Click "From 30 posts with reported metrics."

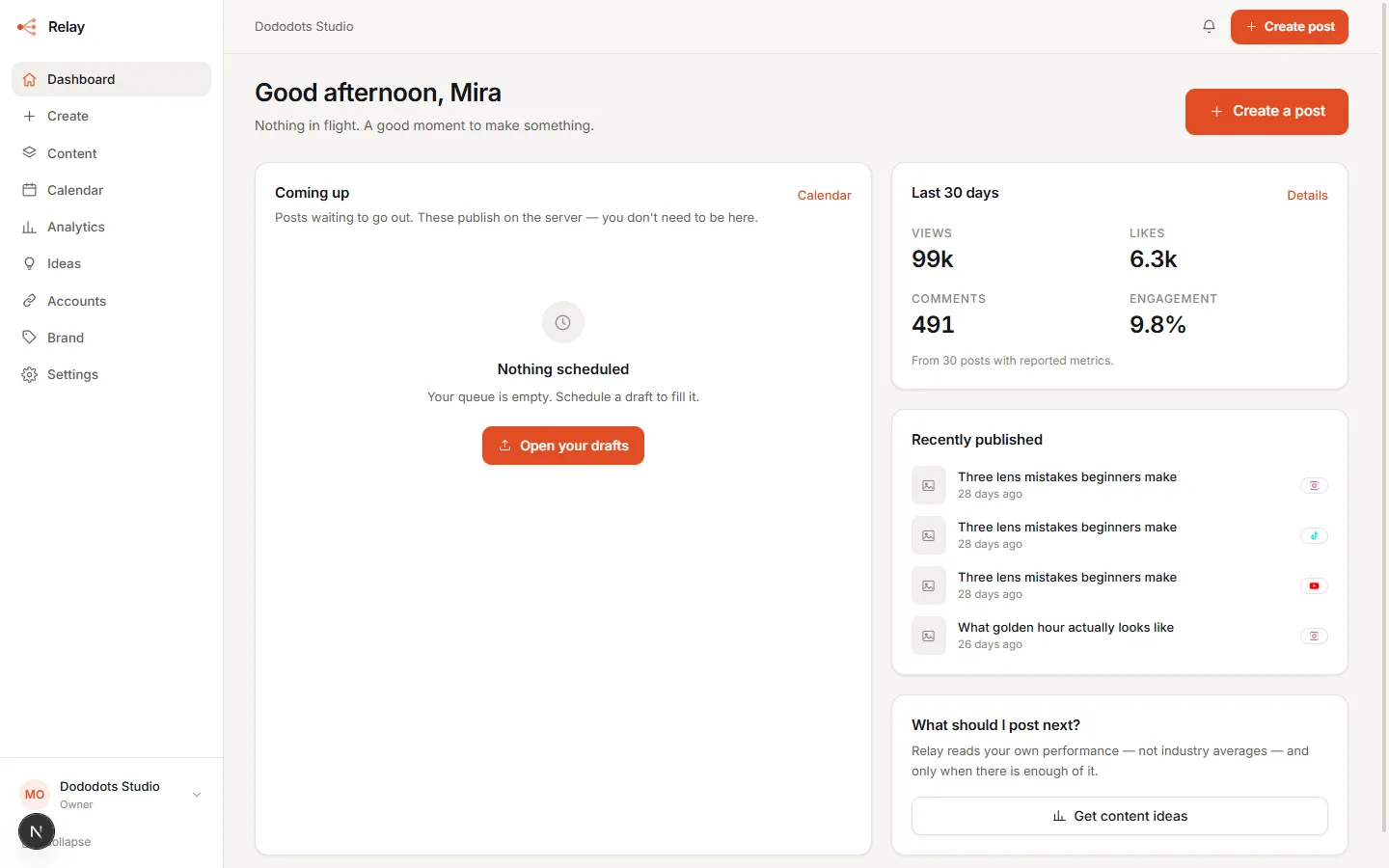[x=1012, y=361]
